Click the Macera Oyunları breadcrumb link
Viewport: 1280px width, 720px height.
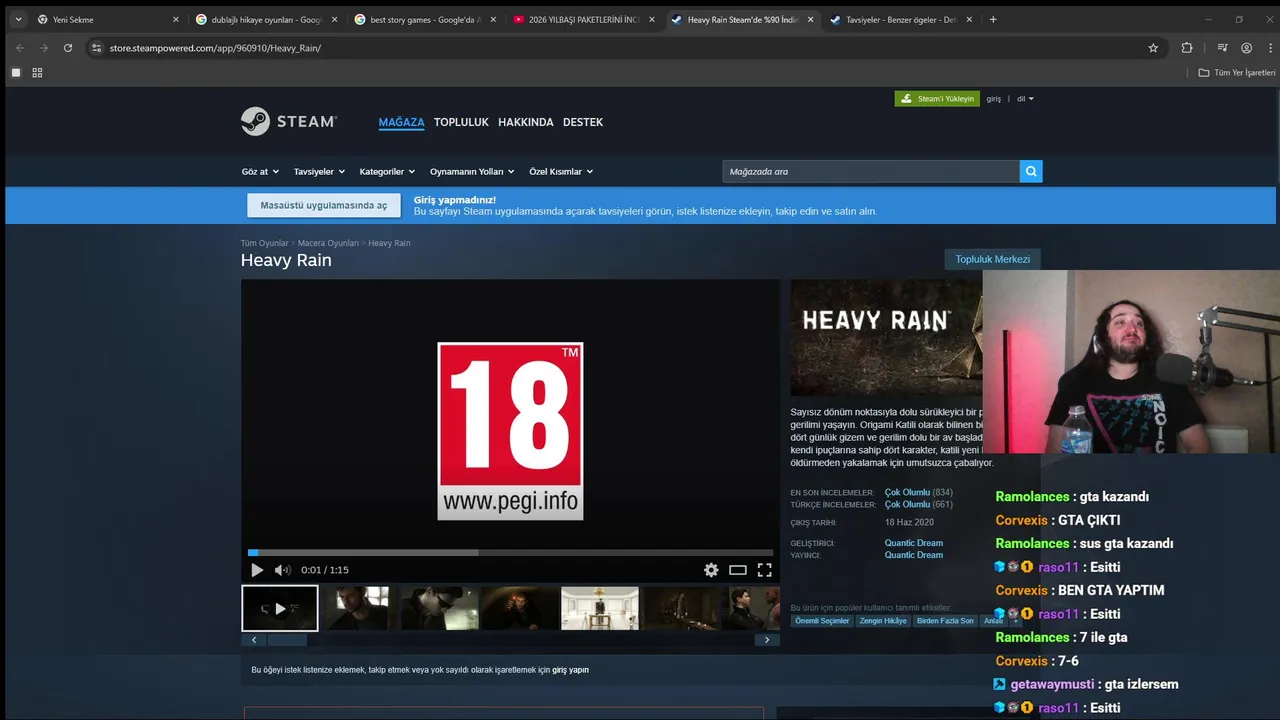point(328,243)
